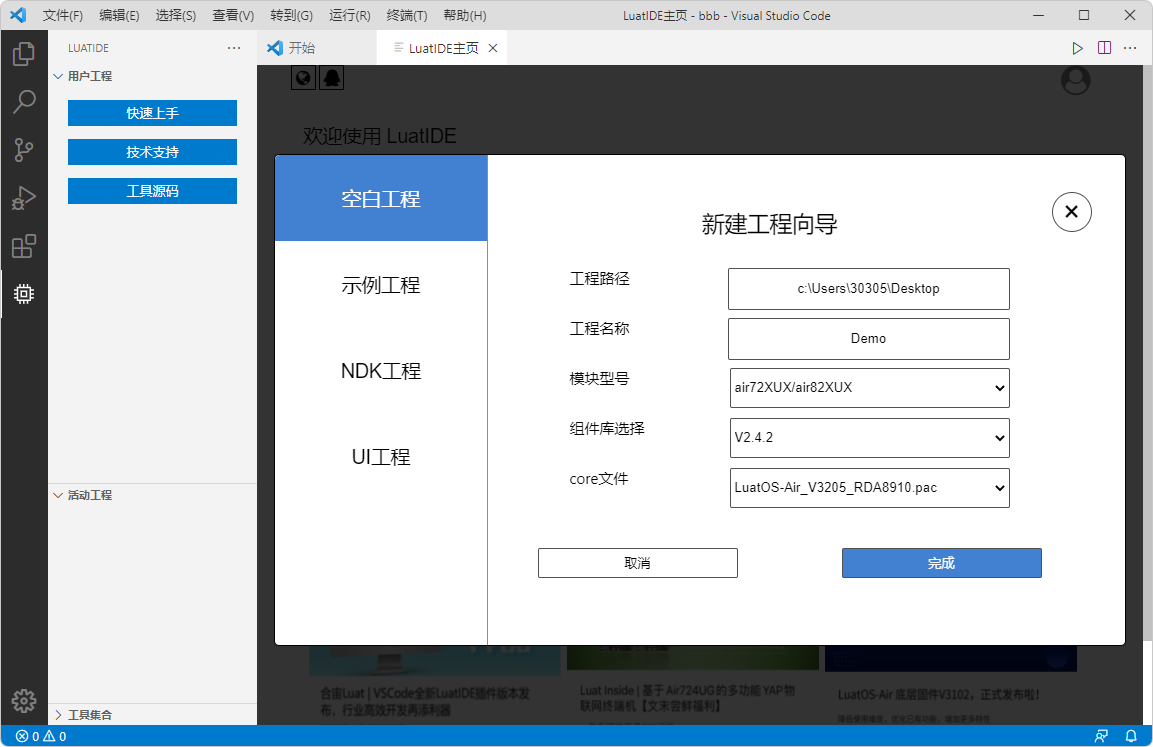Click 完成 to finish project creation
The height and width of the screenshot is (747, 1153).
coord(942,563)
